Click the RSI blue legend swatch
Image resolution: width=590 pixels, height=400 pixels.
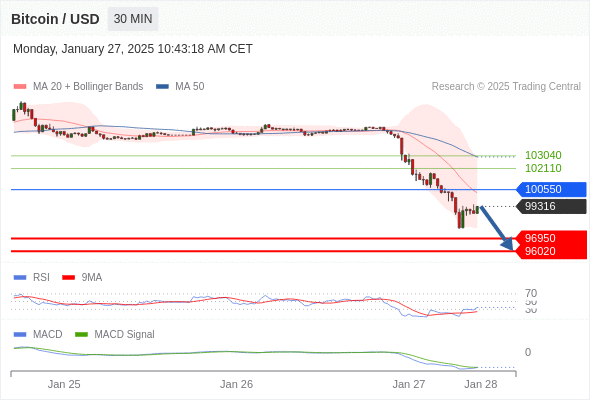pyautogui.click(x=20, y=278)
